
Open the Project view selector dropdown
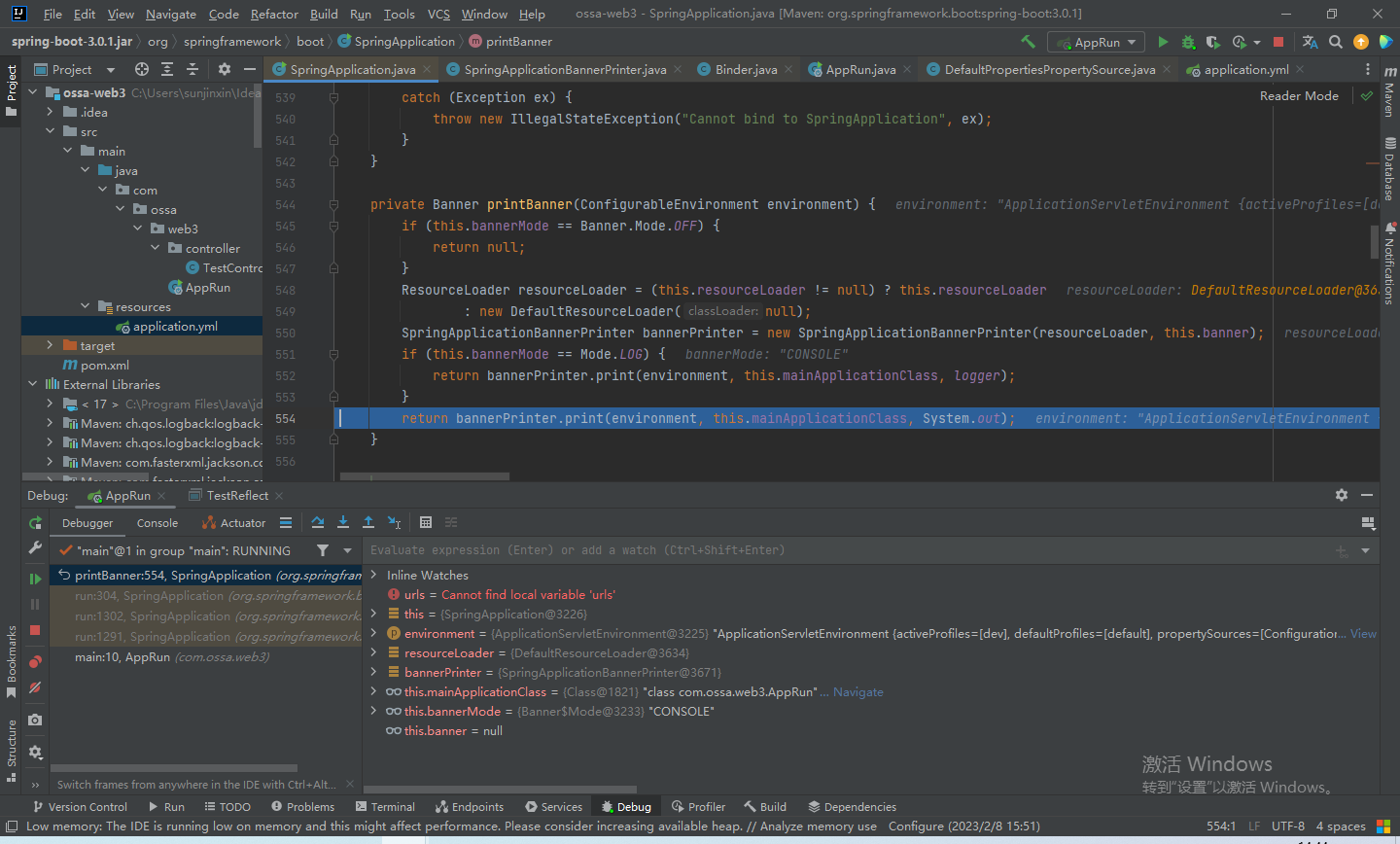point(74,69)
